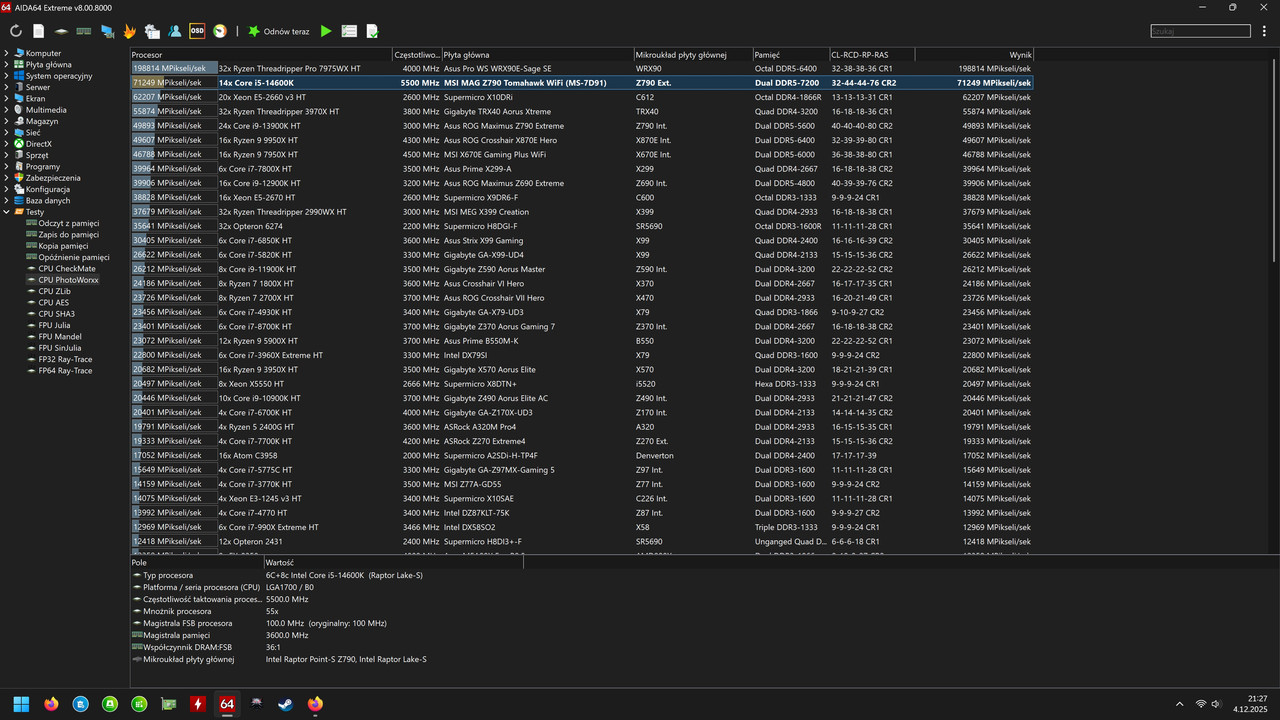Expand the Sieć tree node arrow

click(x=7, y=132)
